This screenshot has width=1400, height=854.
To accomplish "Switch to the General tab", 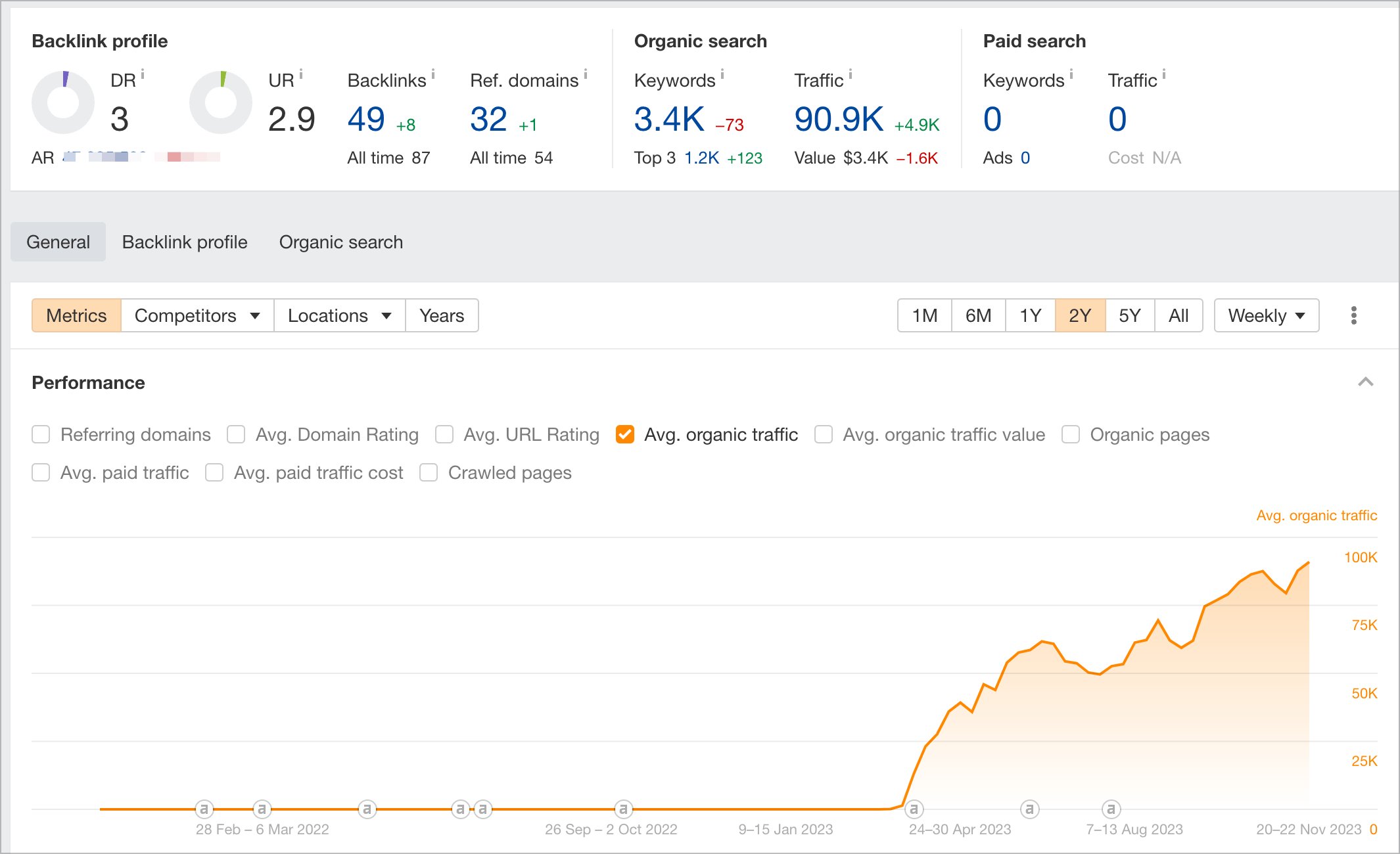I will pos(58,242).
